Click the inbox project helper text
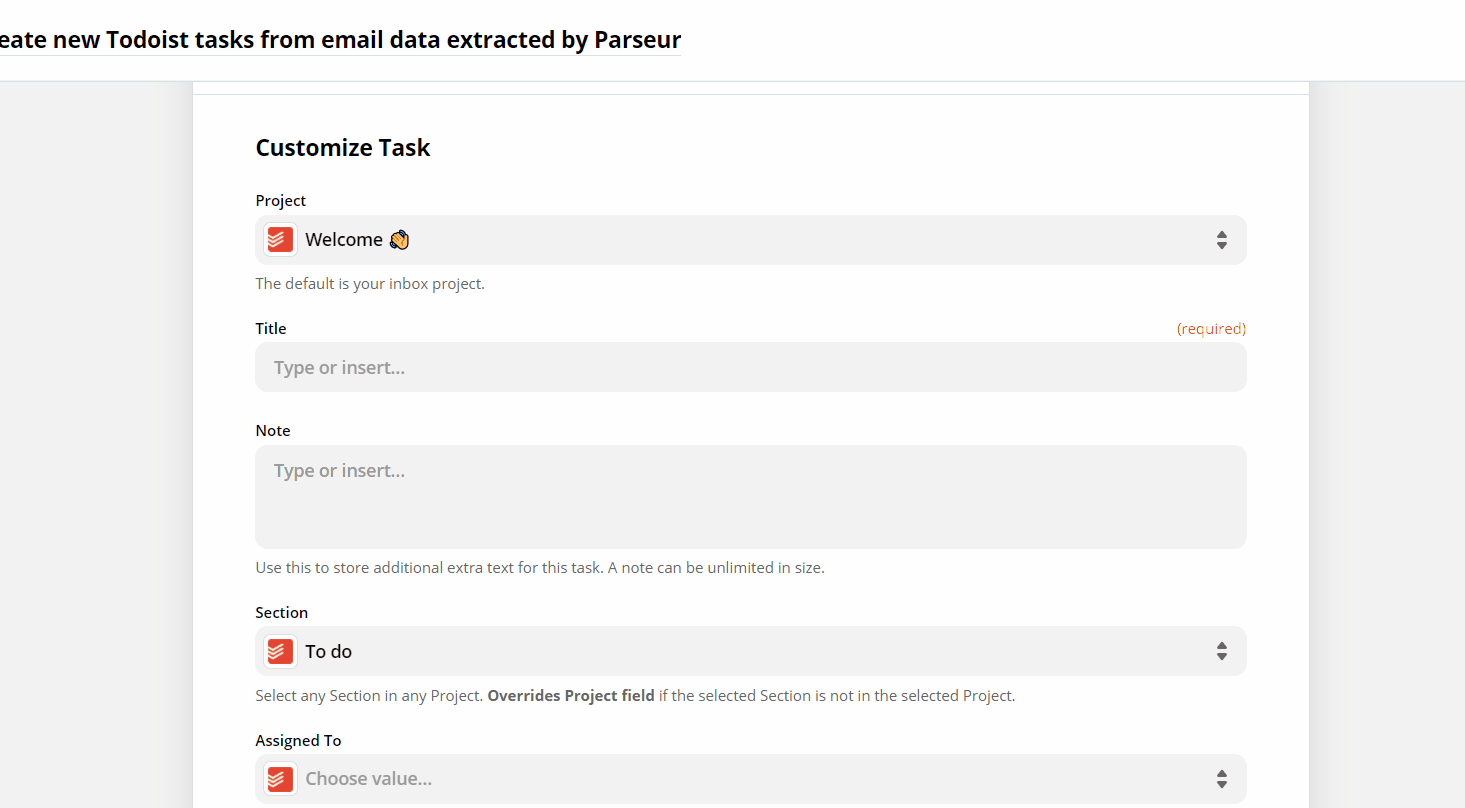1465x808 pixels. coord(370,283)
